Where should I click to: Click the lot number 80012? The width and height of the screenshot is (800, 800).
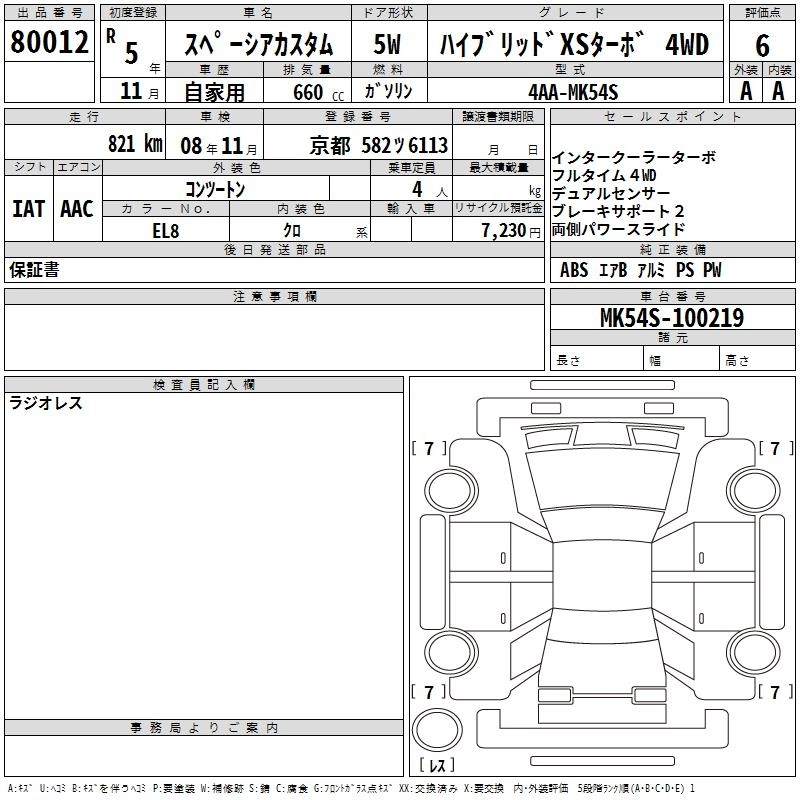50,42
